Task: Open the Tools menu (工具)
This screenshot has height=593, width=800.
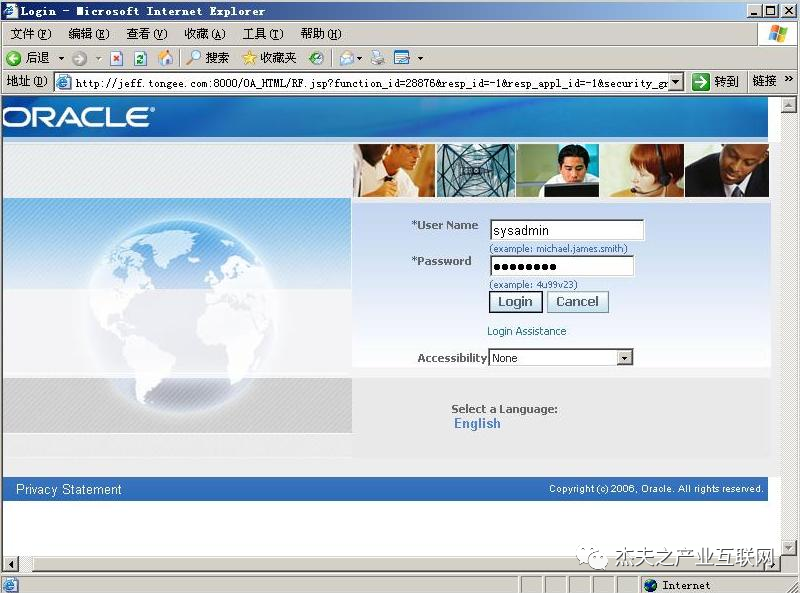Action: [263, 34]
